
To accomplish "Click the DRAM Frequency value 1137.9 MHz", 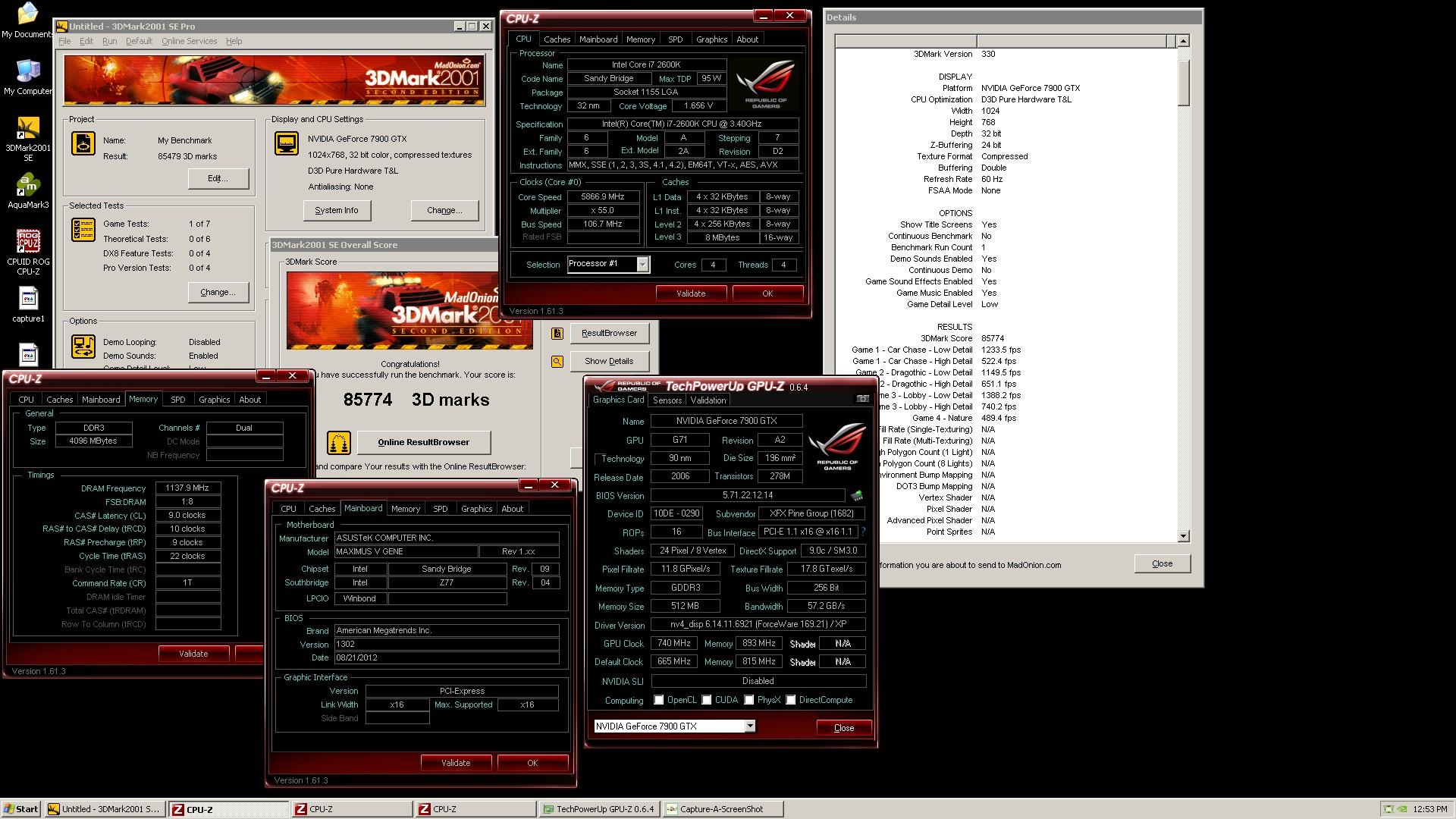I will point(187,488).
